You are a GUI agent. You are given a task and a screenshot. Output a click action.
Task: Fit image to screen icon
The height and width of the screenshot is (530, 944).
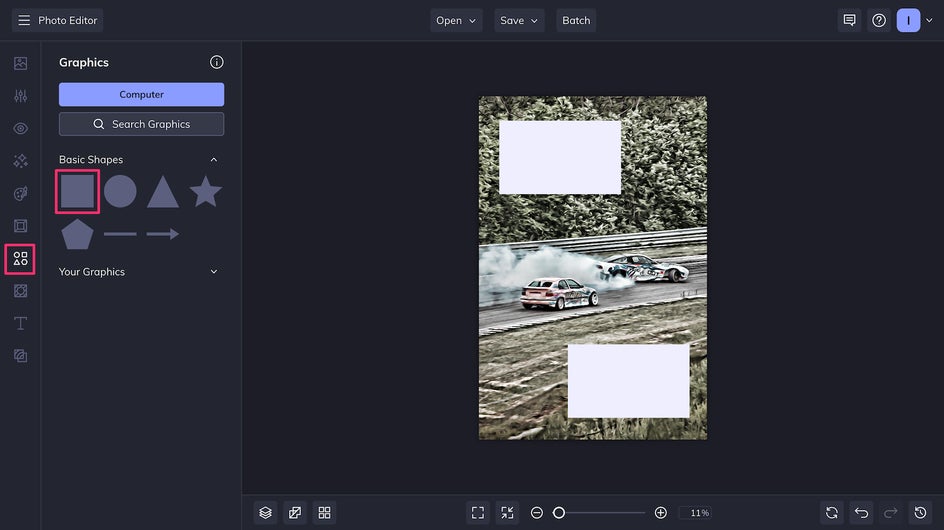[x=478, y=513]
